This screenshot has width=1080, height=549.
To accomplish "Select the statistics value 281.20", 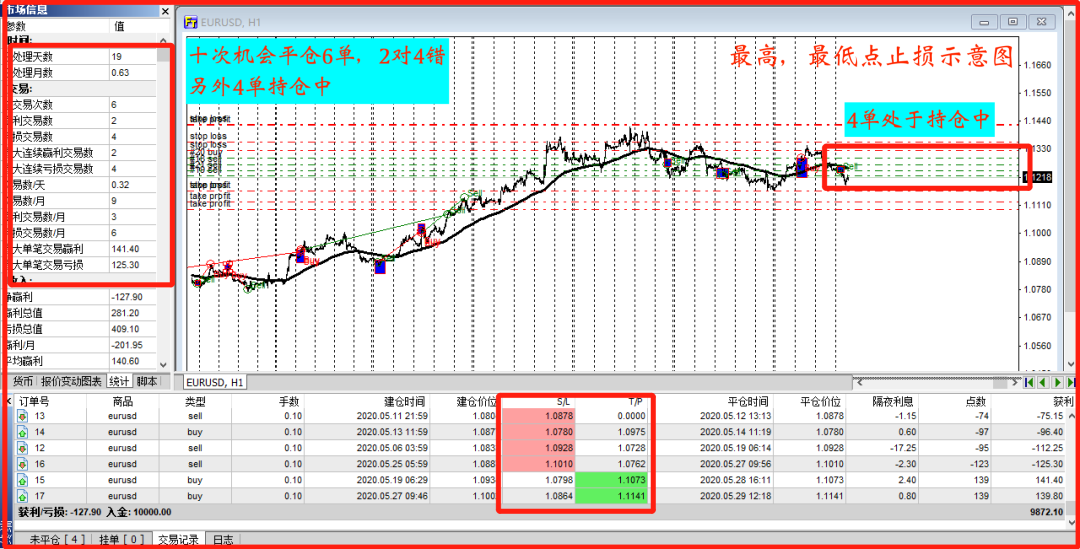I will (x=125, y=313).
